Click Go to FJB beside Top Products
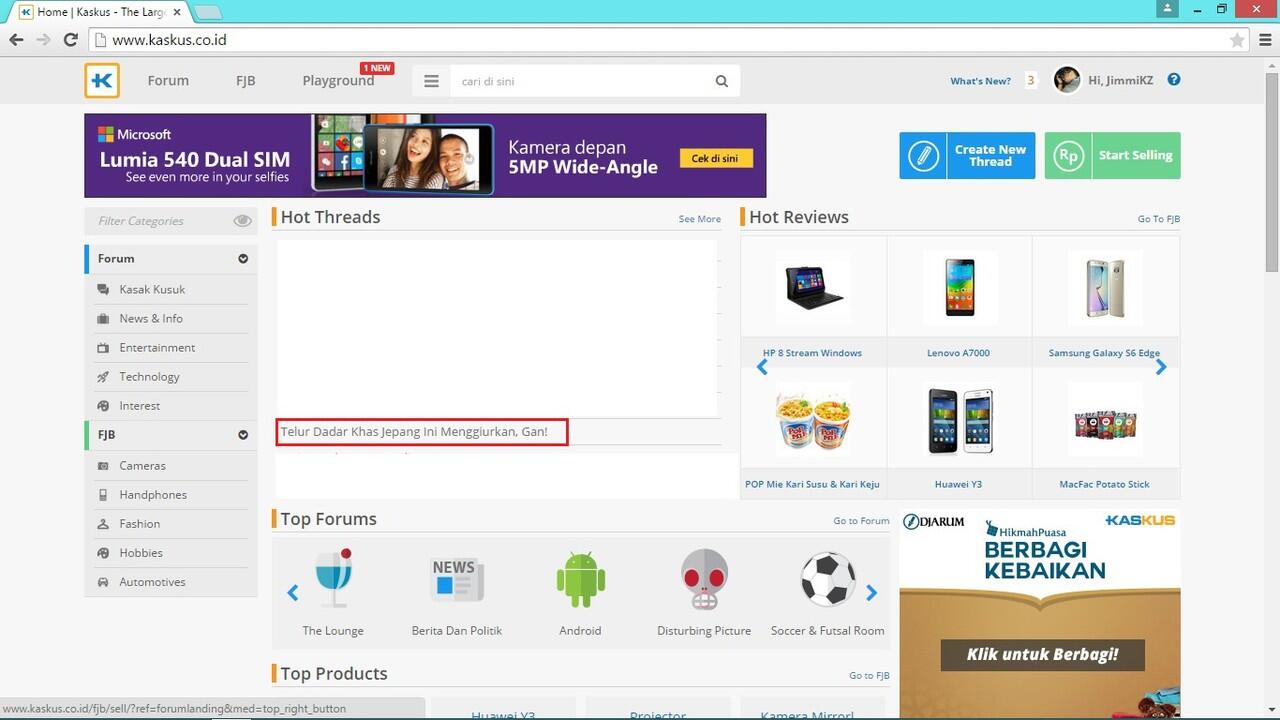The height and width of the screenshot is (720, 1280). (869, 676)
